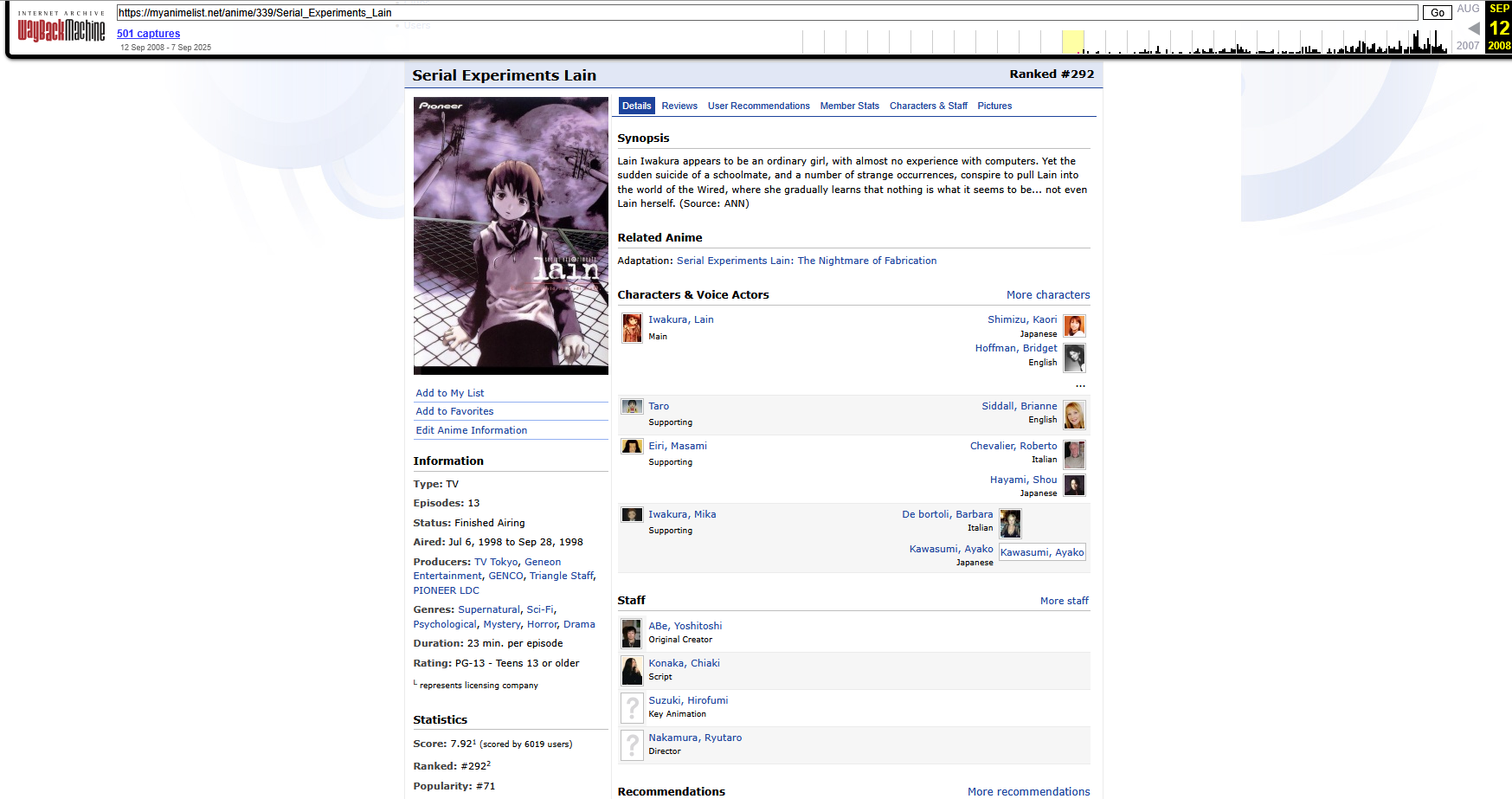Viewport: 1512px width, 799px height.
Task: Open ABe, Yoshitoshi name link
Action: (685, 626)
